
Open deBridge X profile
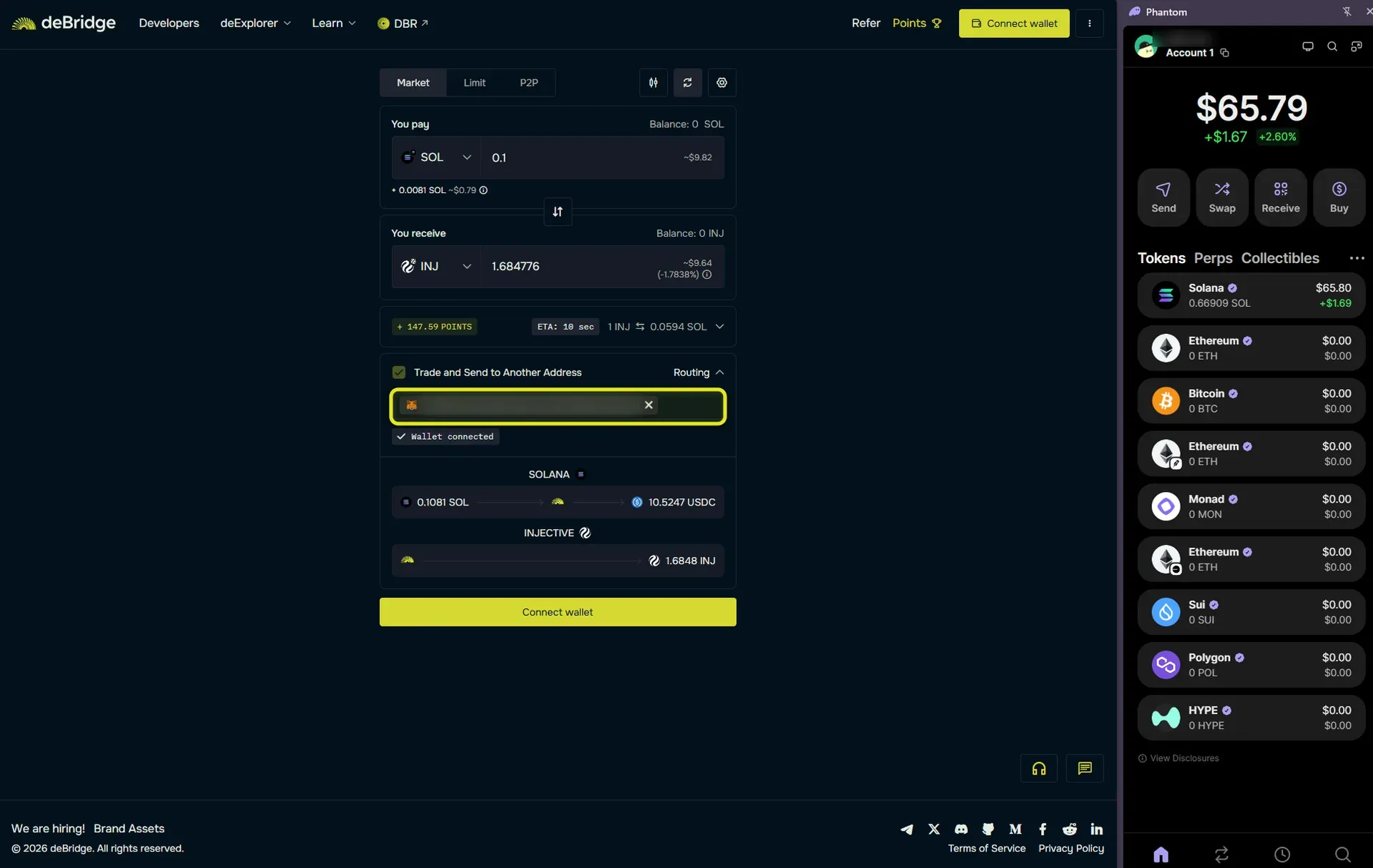tap(934, 829)
